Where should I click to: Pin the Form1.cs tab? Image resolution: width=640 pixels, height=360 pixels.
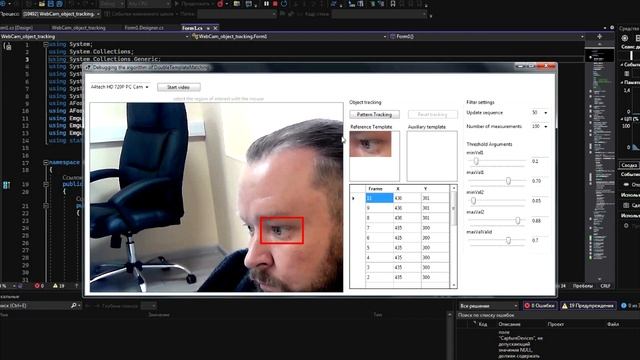(208, 28)
